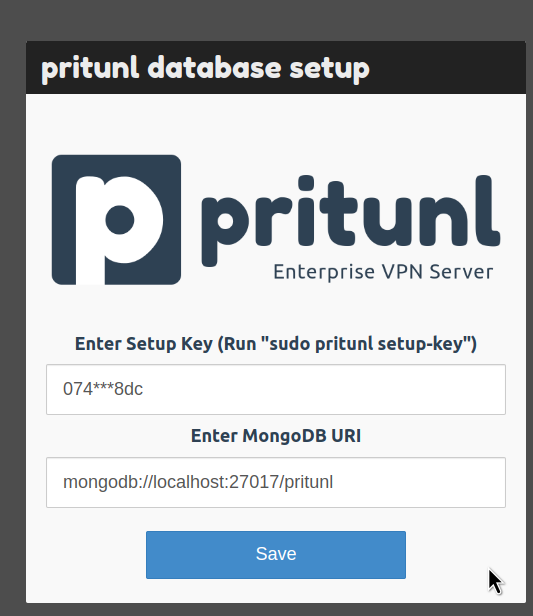Place cursor on the '074***8dc' key text

click(103, 389)
